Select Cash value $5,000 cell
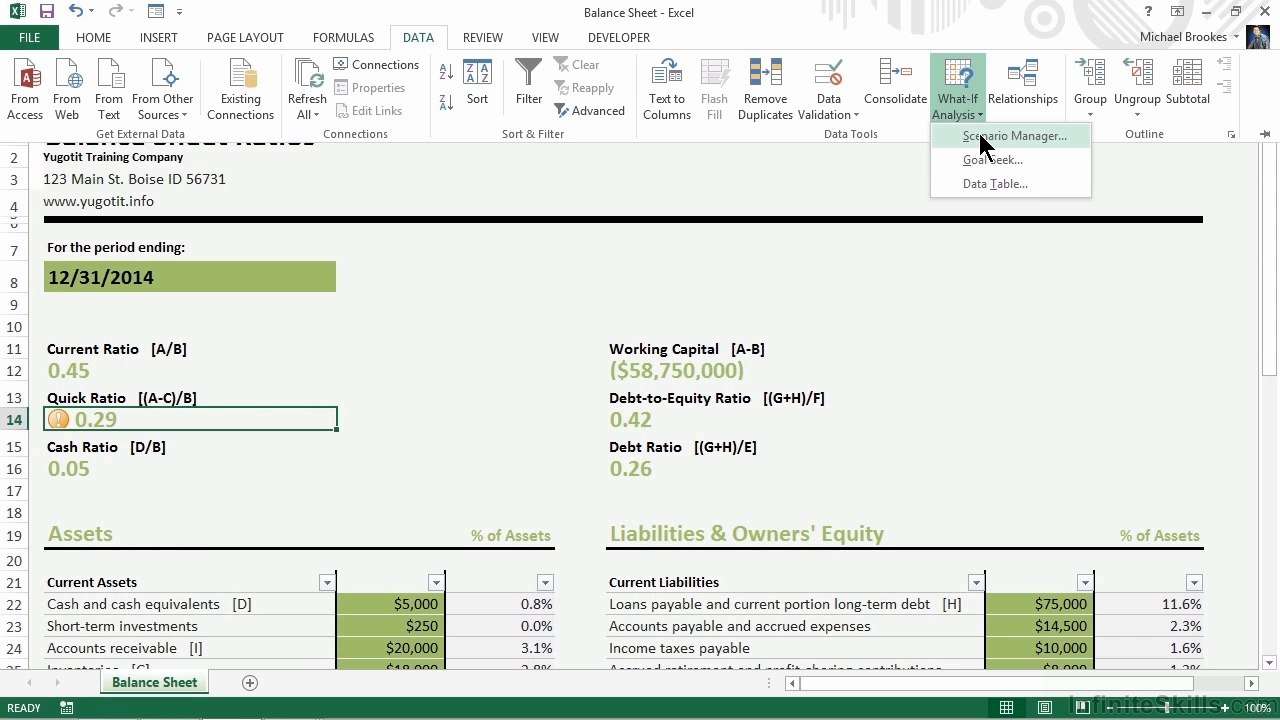Screen dimensions: 1280x720 (390, 604)
